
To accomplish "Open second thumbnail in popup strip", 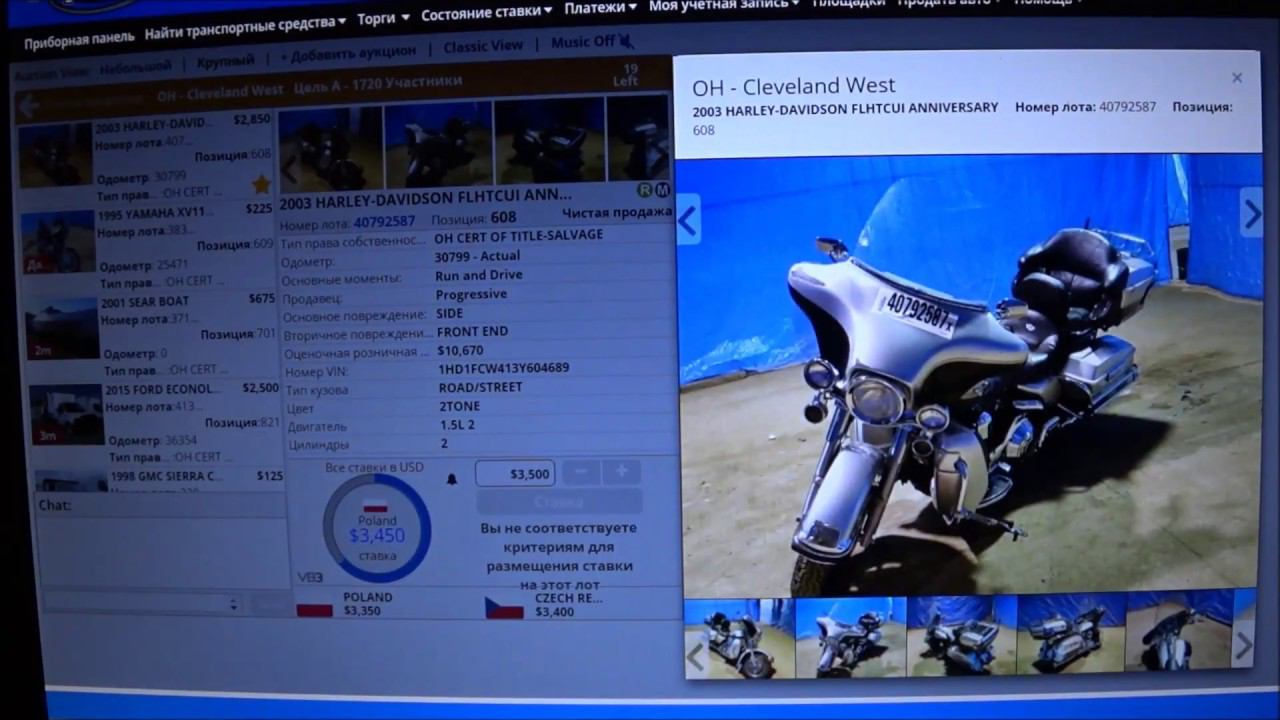I will point(850,636).
